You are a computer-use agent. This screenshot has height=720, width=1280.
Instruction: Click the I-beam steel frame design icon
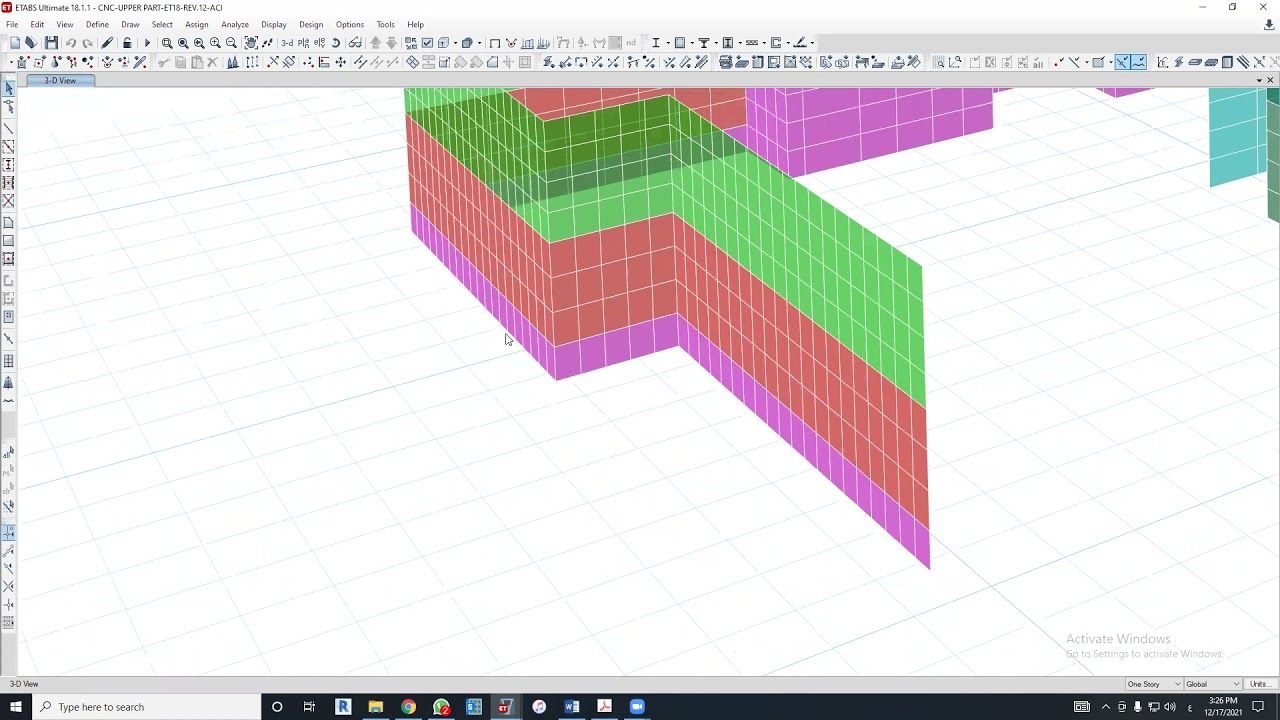[x=656, y=43]
